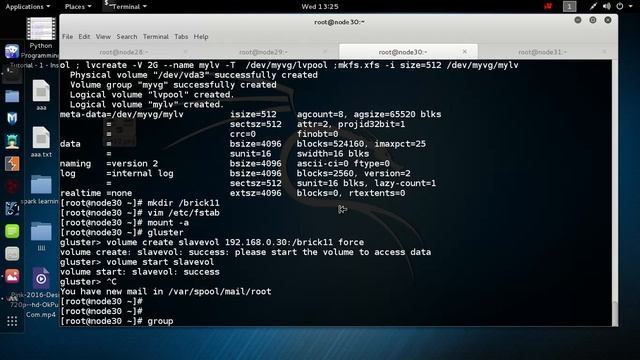Open the red image viewer dock icon
Image resolution: width=640 pixels, height=360 pixels.
click(x=12, y=276)
